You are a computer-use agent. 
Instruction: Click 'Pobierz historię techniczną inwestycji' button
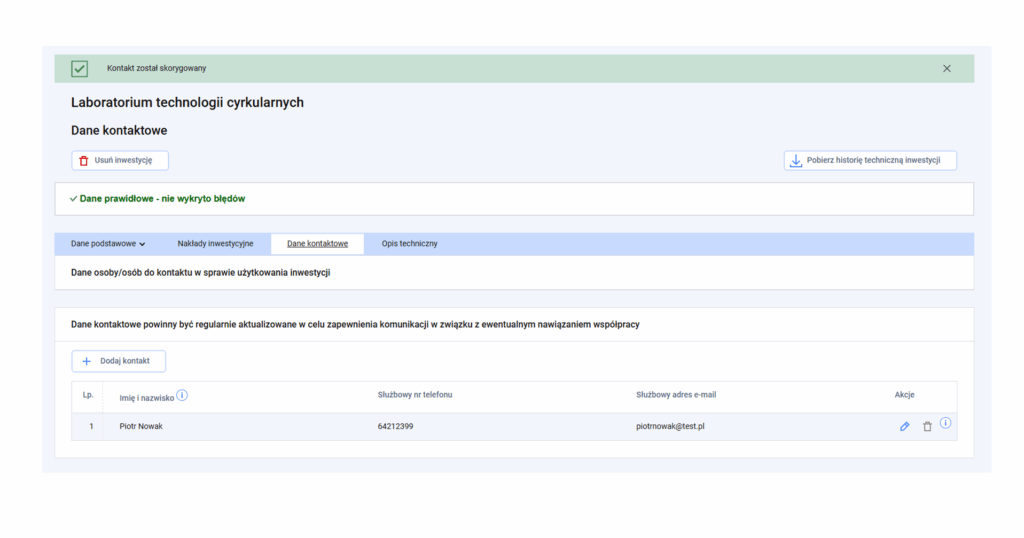pyautogui.click(x=870, y=161)
